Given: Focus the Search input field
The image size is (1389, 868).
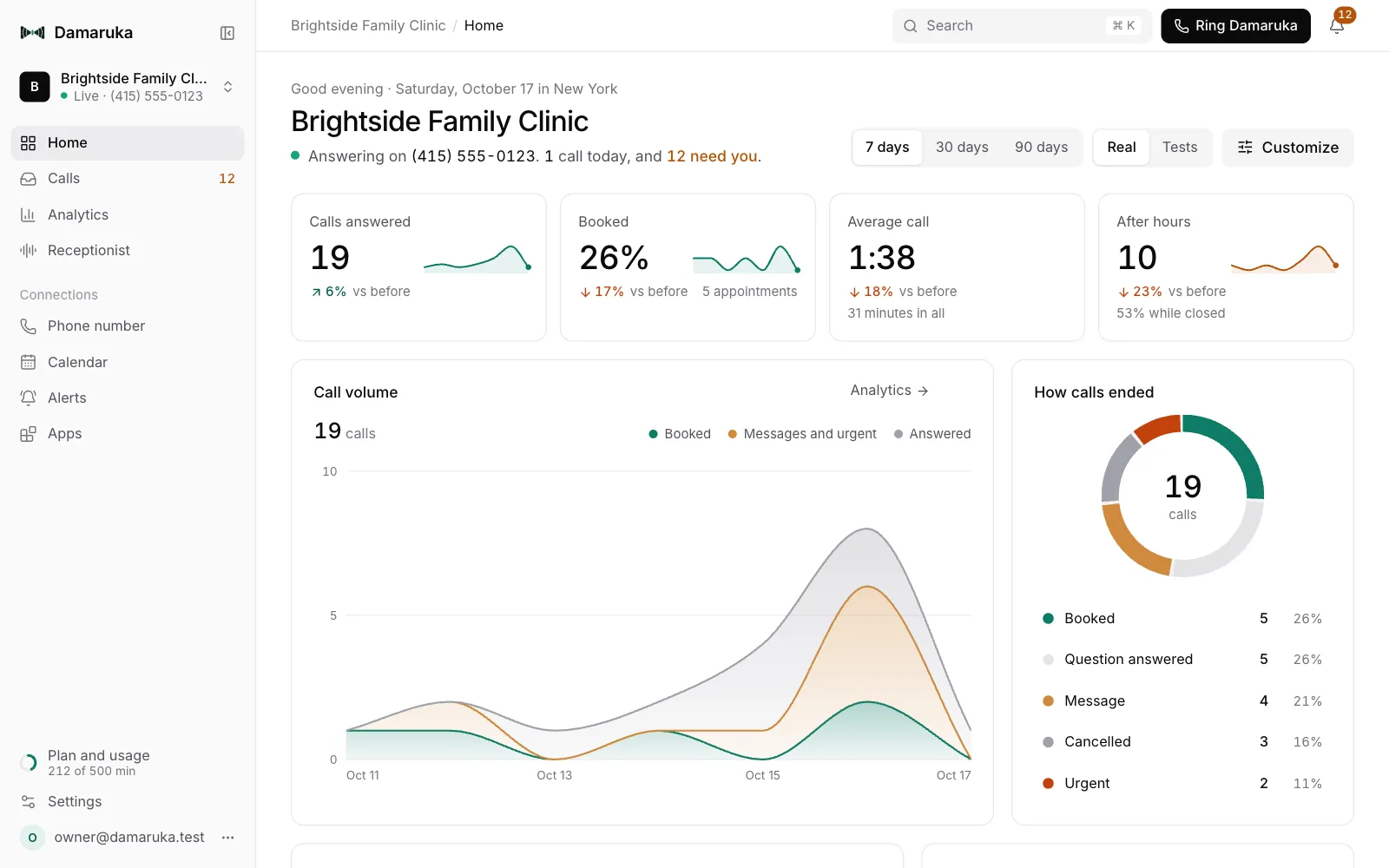Looking at the screenshot, I should 1022,26.
